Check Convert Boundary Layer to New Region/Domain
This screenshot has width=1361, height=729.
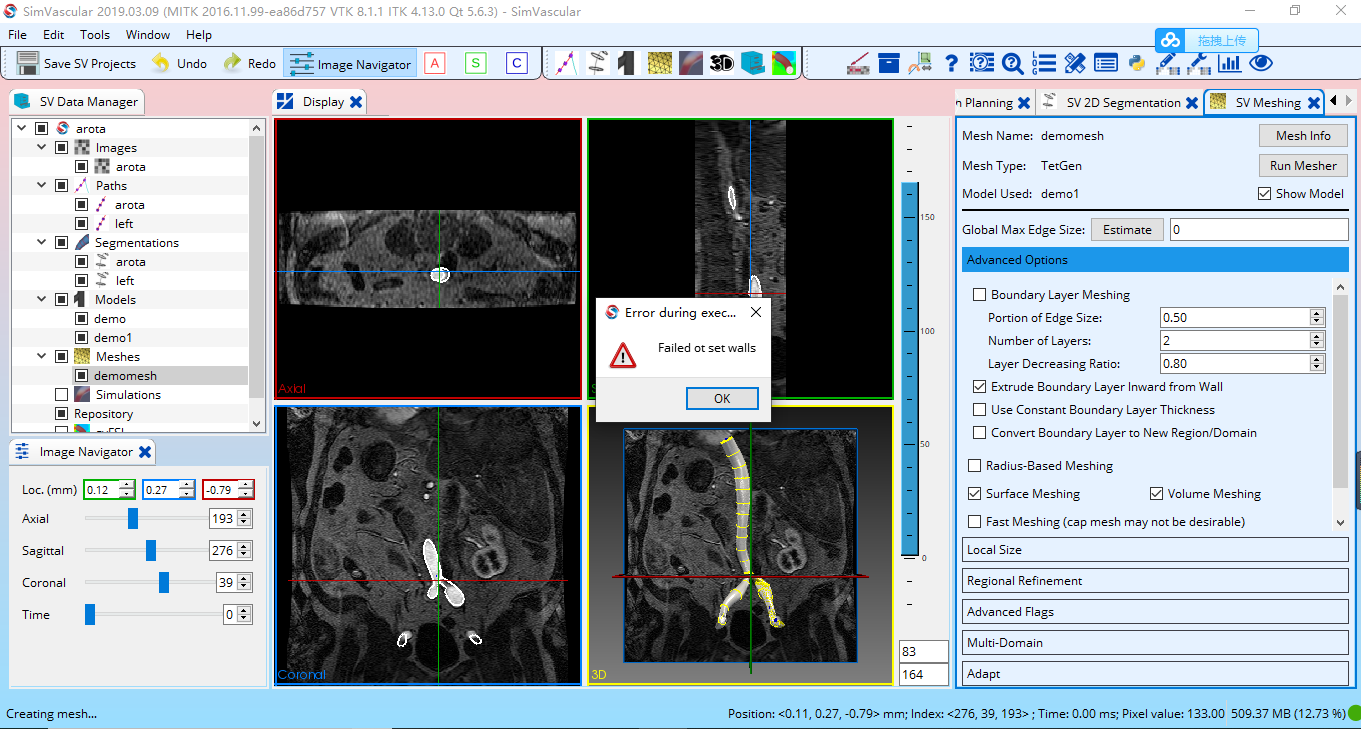(979, 433)
